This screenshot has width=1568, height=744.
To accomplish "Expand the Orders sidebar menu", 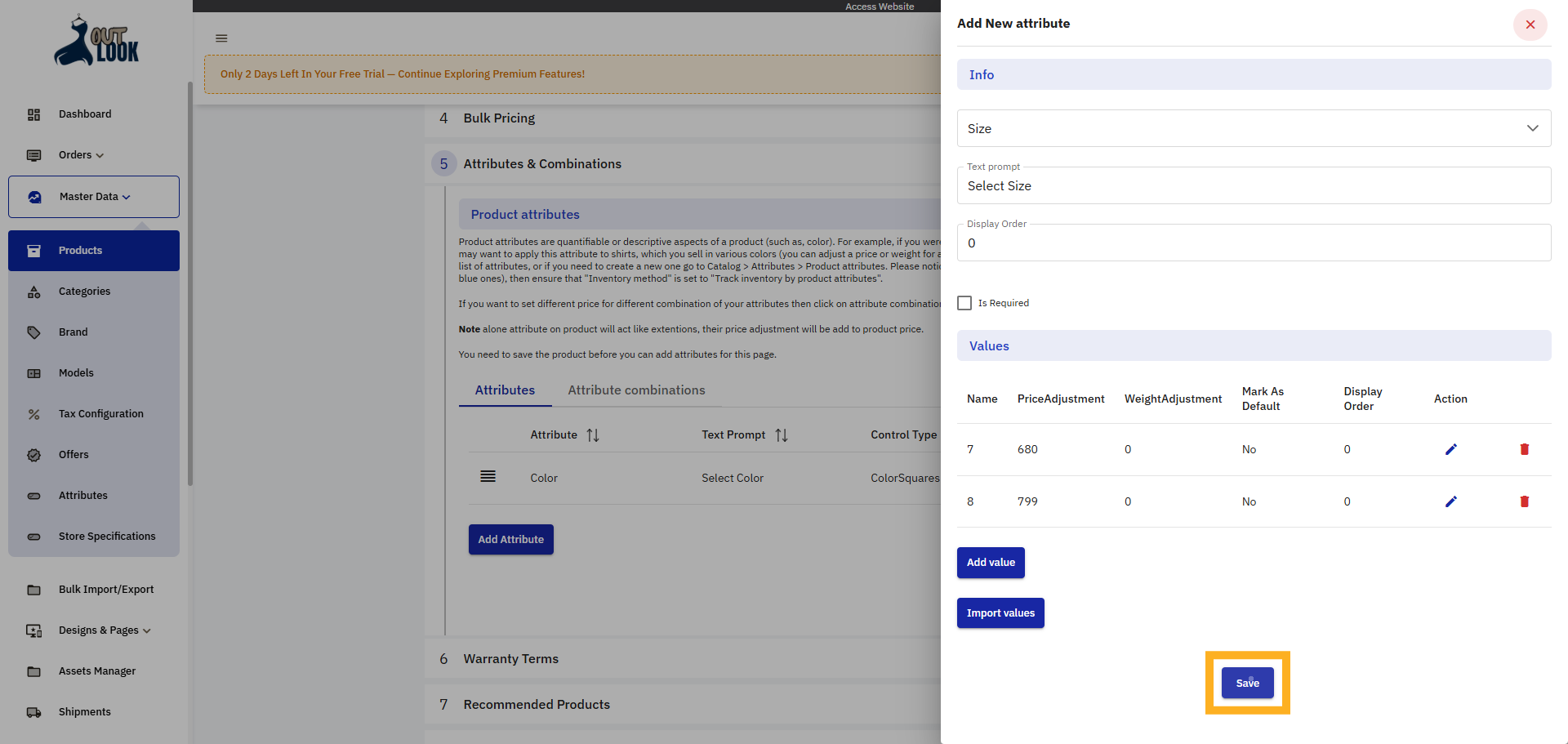I will [x=81, y=155].
